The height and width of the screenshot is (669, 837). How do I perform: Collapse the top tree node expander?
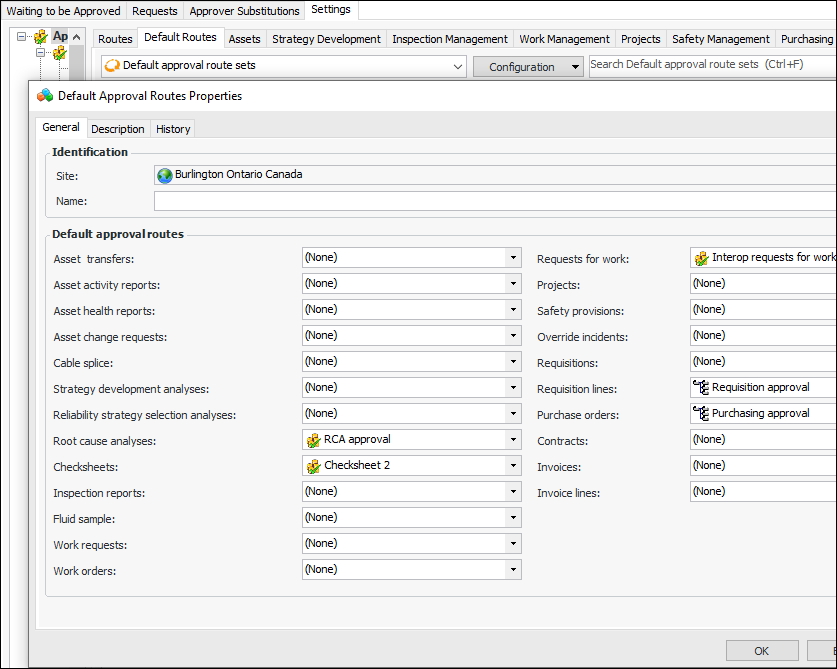coord(22,37)
